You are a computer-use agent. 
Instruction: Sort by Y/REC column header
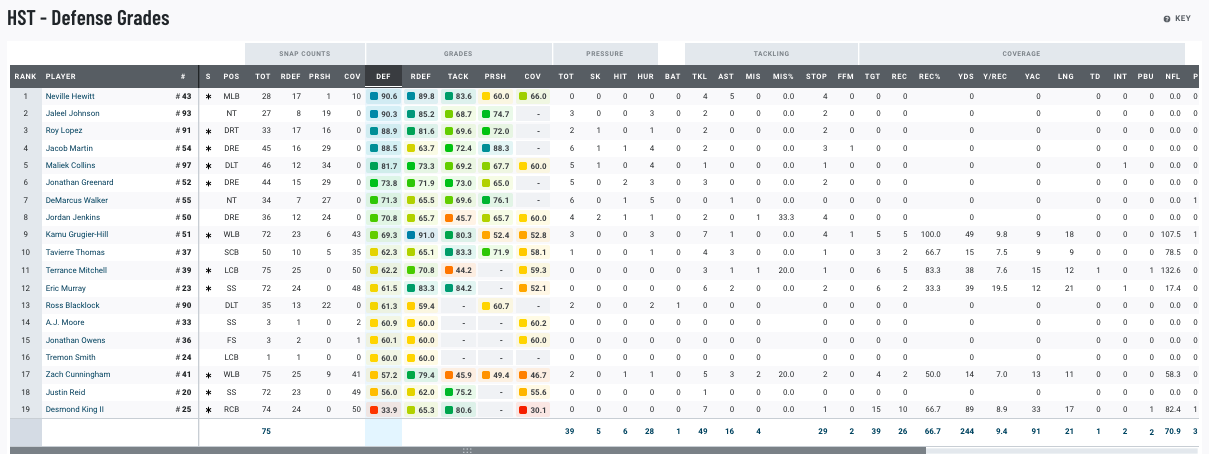click(x=995, y=76)
